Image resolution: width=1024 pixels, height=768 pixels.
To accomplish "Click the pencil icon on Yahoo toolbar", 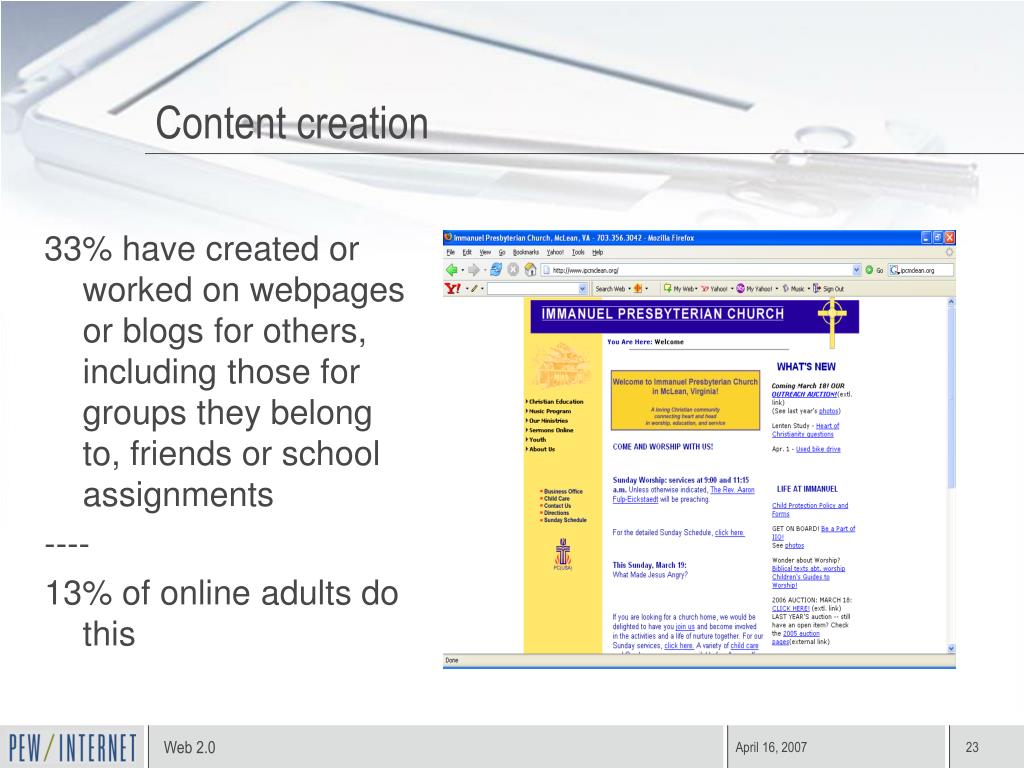I will pyautogui.click(x=475, y=288).
